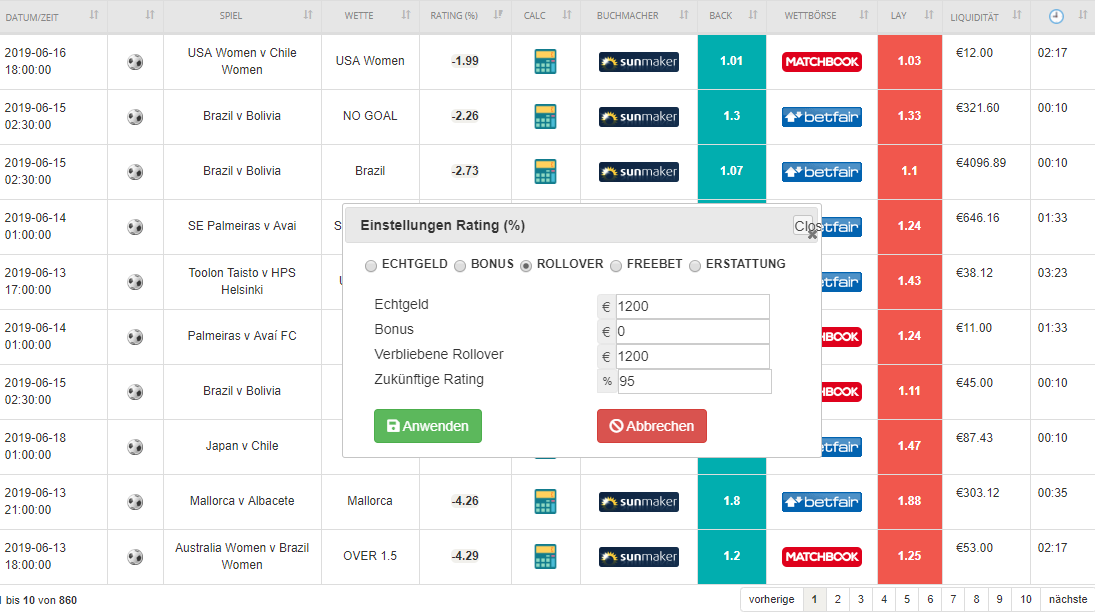
Task: Click rating value -1.99
Action: point(465,61)
